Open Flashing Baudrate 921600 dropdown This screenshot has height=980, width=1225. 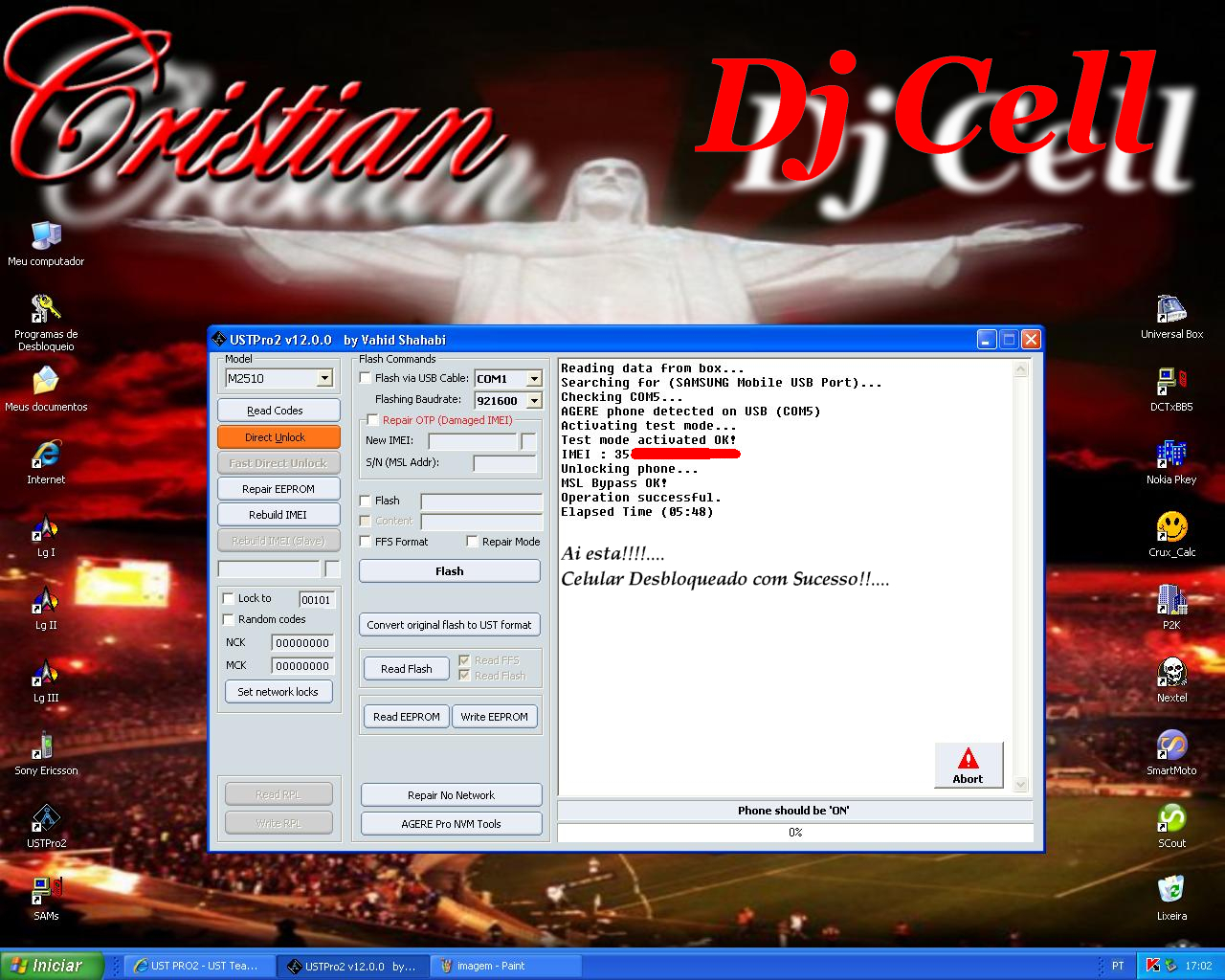point(534,401)
